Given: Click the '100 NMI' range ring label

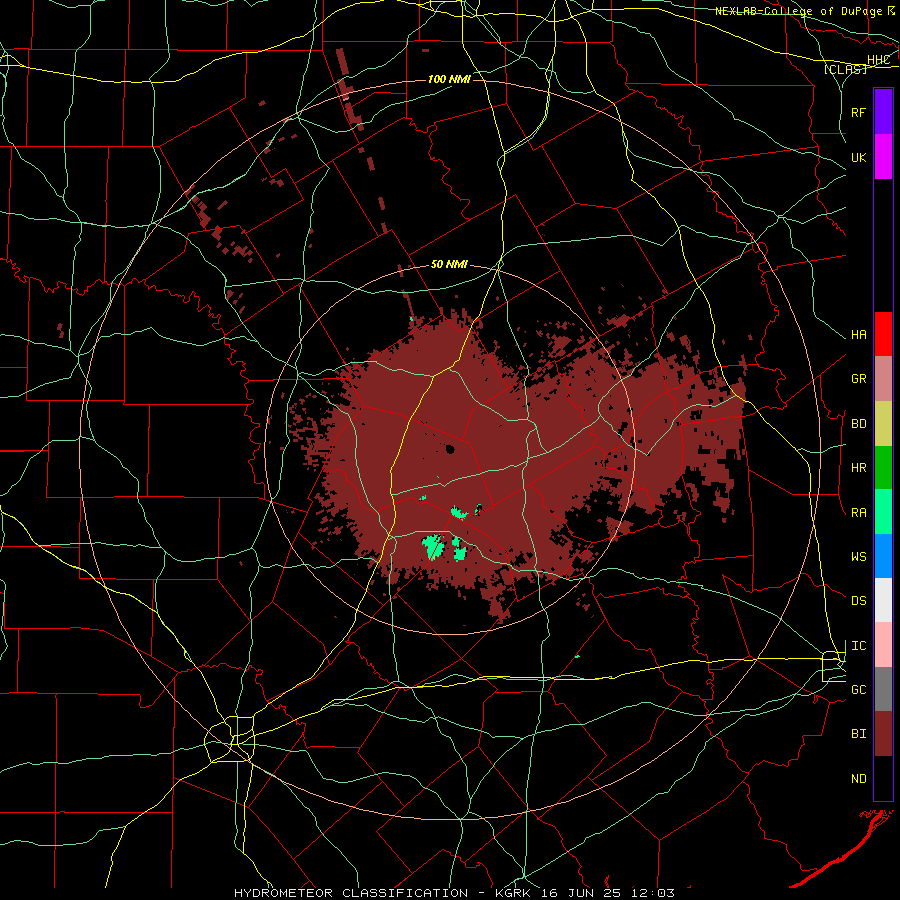Looking at the screenshot, I should tap(449, 79).
